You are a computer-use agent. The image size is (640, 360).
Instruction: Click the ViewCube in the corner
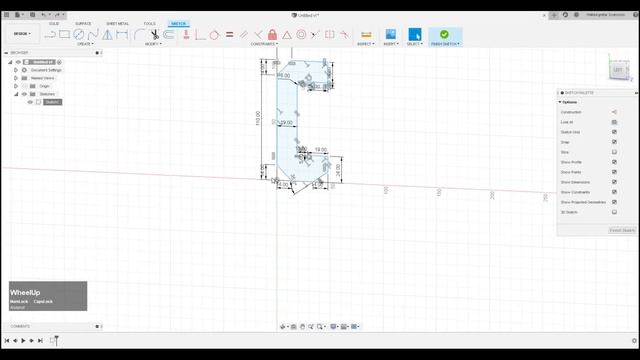click(618, 70)
